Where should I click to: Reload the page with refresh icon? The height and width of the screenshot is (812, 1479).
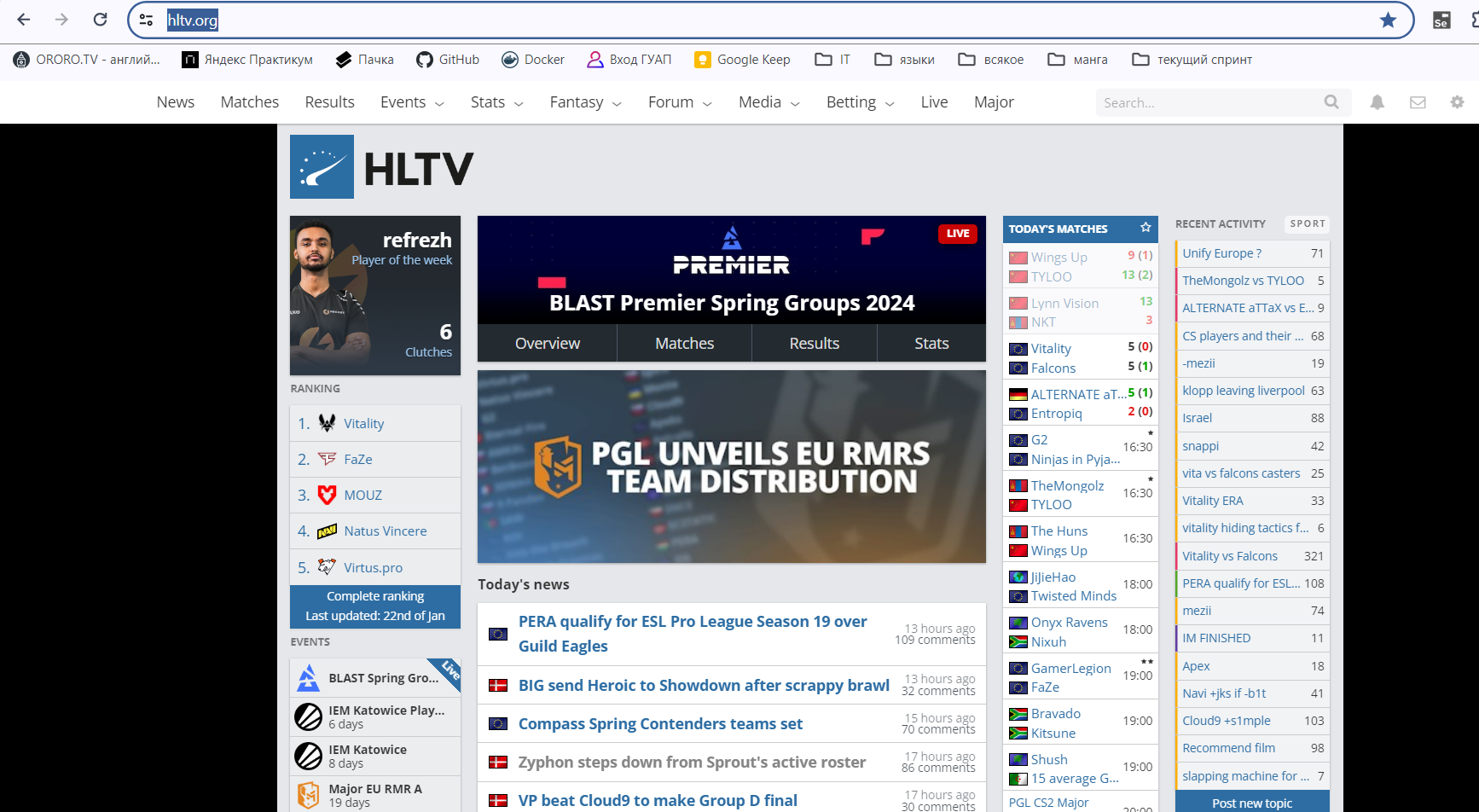tap(100, 20)
